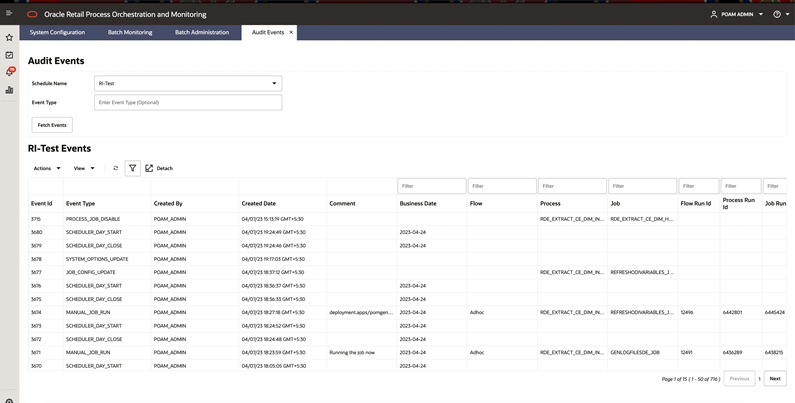Open the Actions menu
The image size is (795, 403).
[x=47, y=168]
